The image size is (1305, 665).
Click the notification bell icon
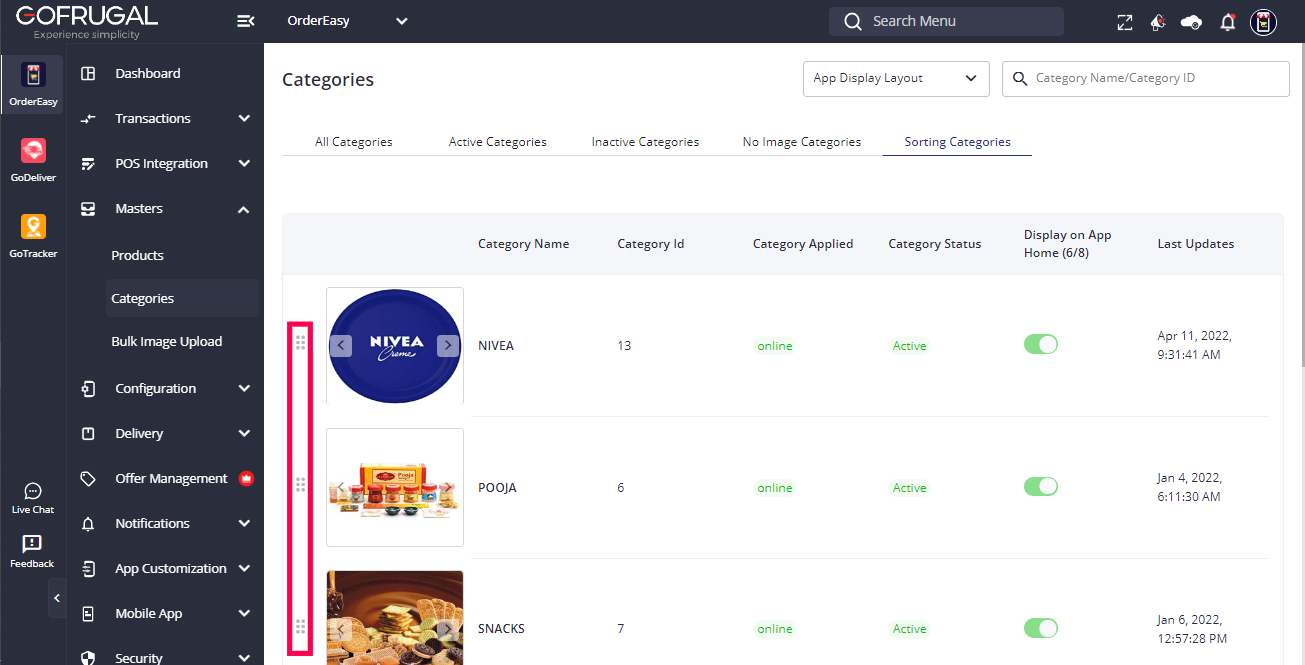pos(1228,21)
